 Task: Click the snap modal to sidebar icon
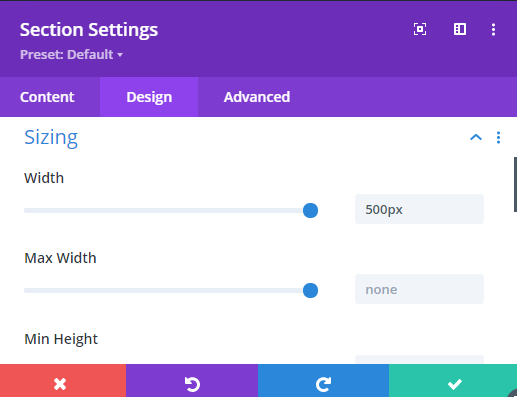tap(460, 29)
